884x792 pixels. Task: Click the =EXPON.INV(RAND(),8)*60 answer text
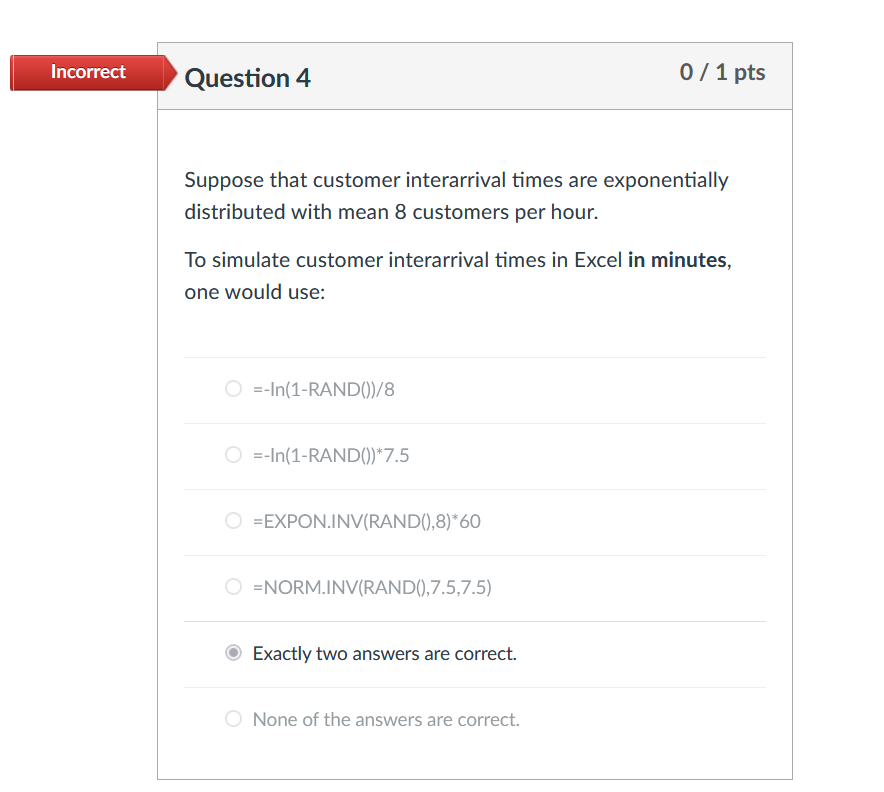366,521
